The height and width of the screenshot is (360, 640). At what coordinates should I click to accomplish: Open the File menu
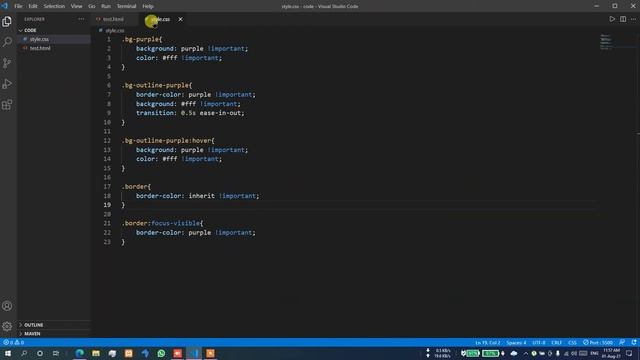[18, 6]
